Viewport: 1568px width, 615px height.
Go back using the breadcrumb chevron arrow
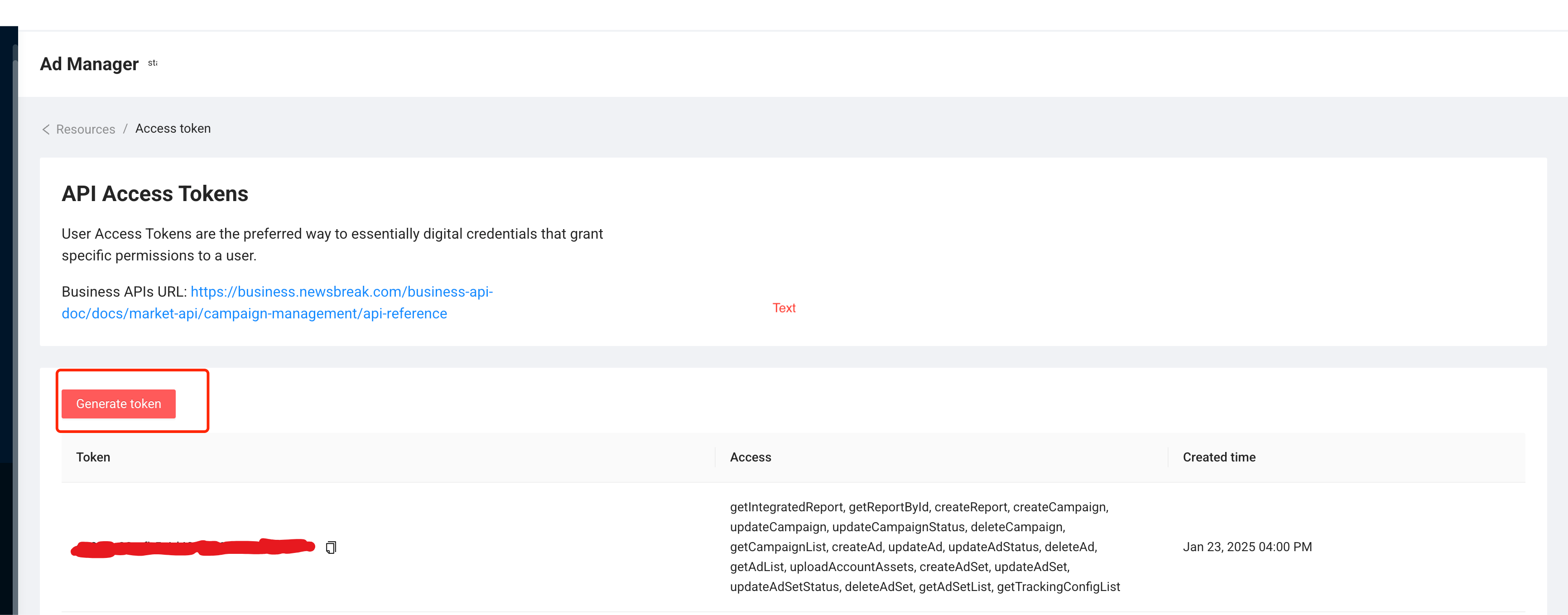[x=46, y=129]
